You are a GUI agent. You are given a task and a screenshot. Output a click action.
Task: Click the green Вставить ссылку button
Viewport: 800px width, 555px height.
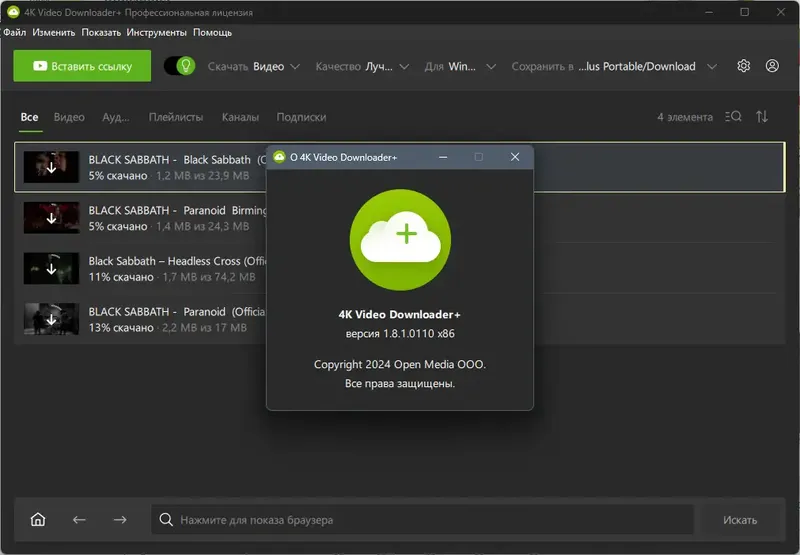tap(82, 66)
